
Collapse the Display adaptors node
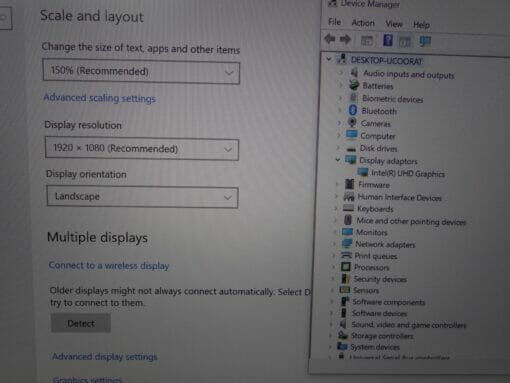(338, 160)
